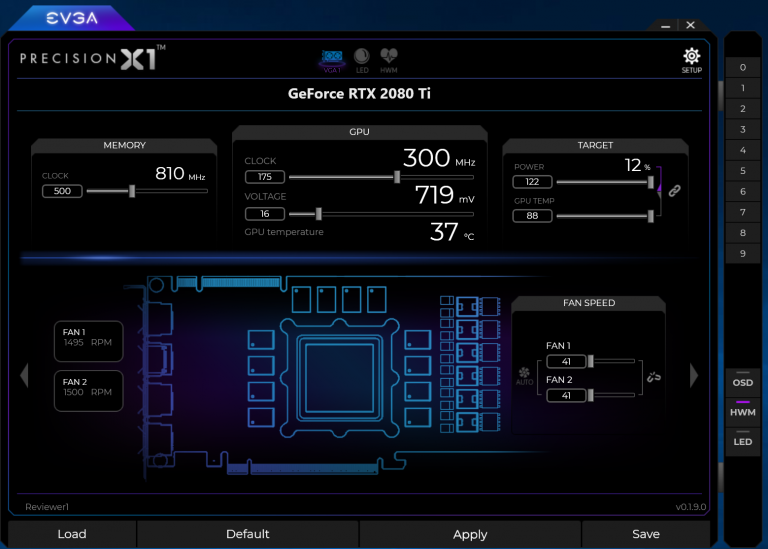
Task: Click the GeForce RTX 2080 Ti title
Action: (359, 94)
